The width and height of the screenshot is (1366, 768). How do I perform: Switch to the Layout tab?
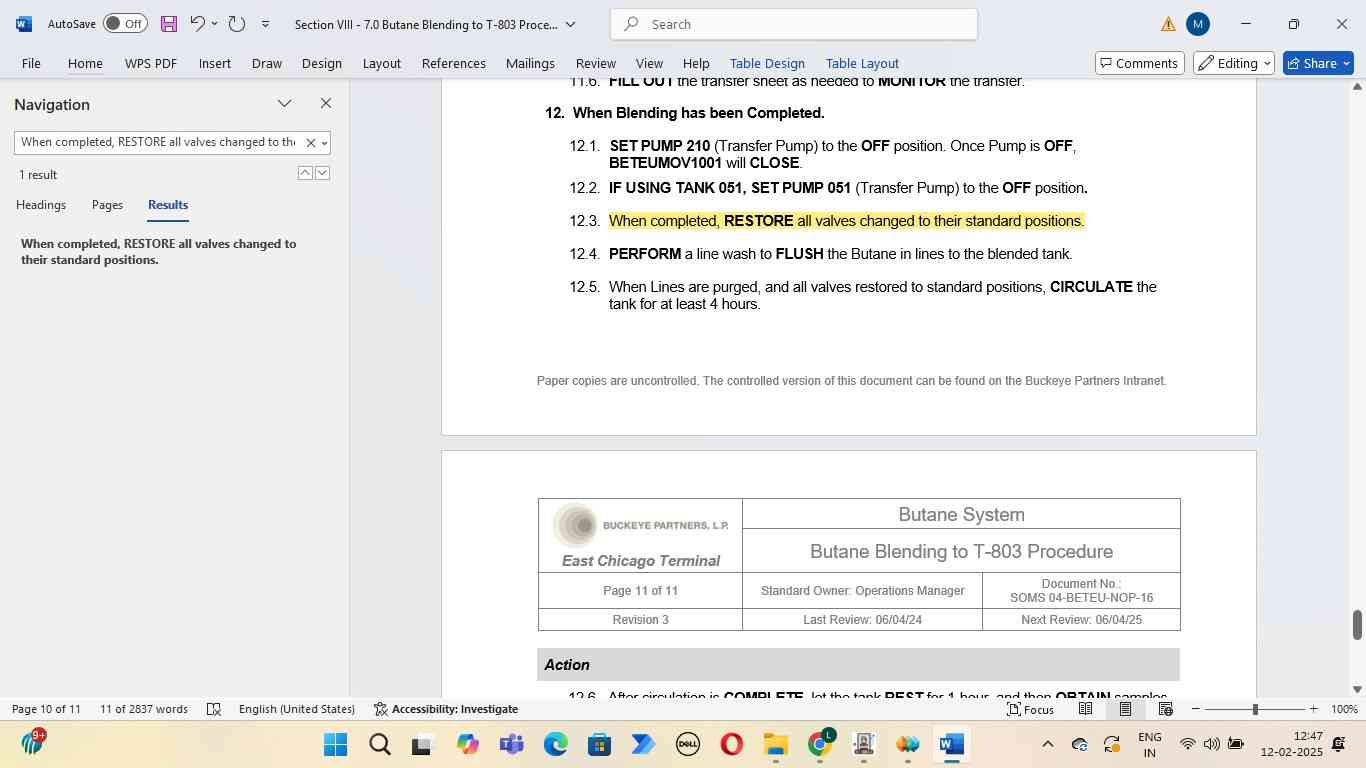click(382, 63)
